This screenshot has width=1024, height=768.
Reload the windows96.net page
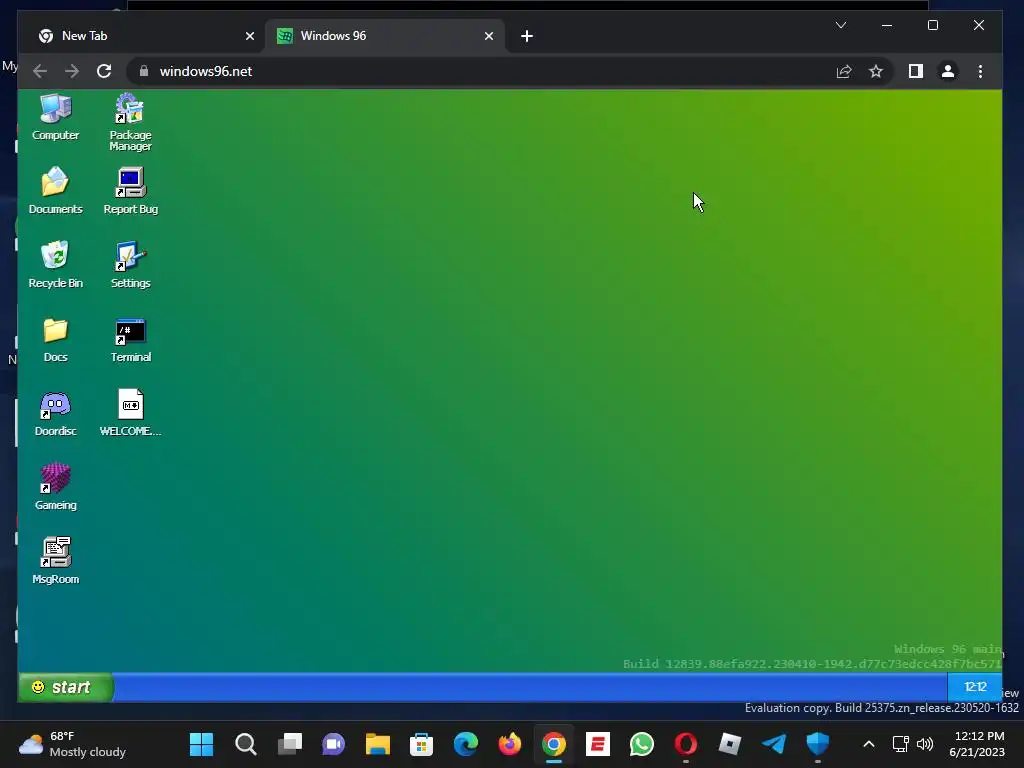[104, 71]
